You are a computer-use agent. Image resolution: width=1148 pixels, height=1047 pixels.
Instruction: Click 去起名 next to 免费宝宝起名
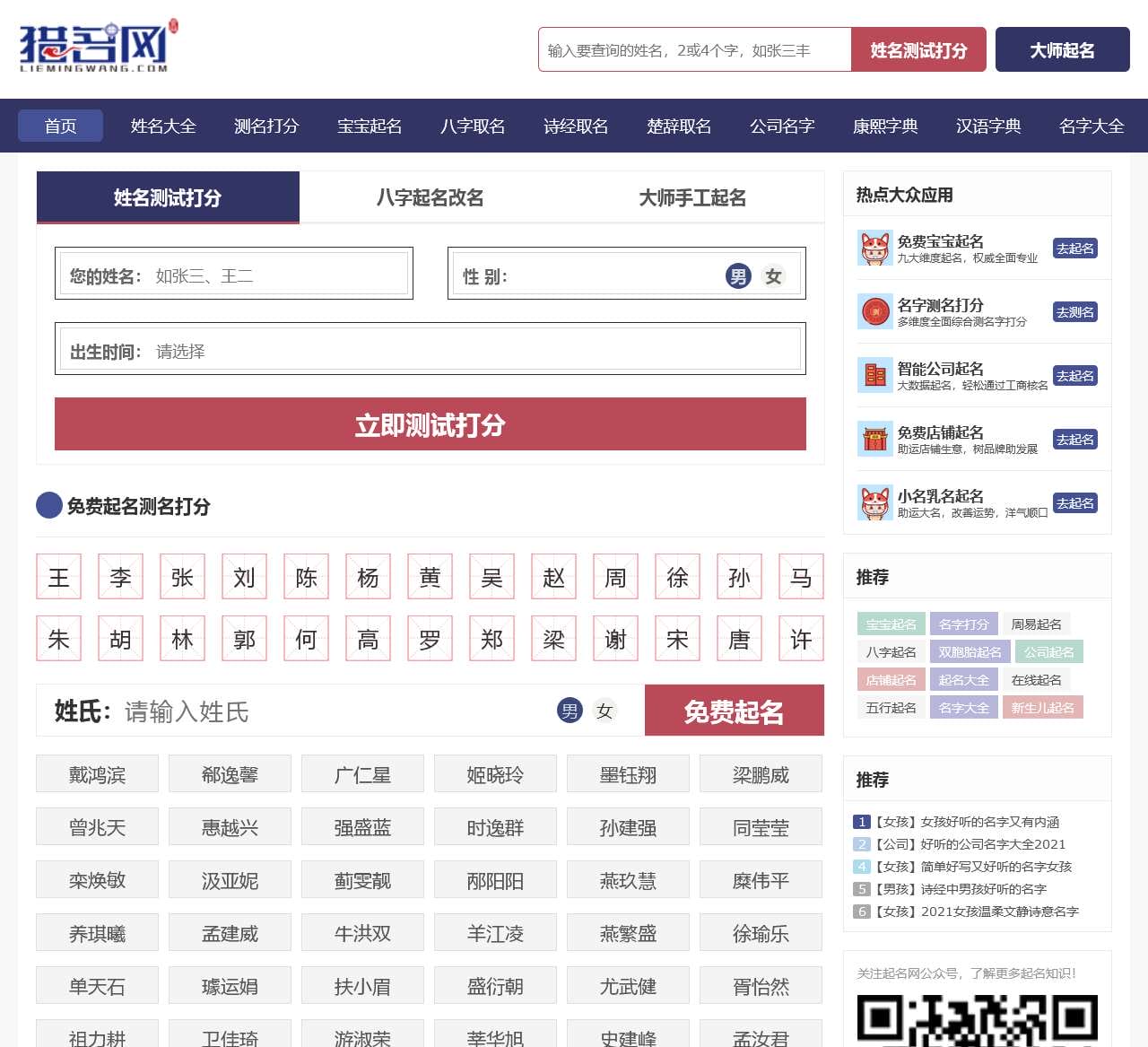pos(1075,249)
